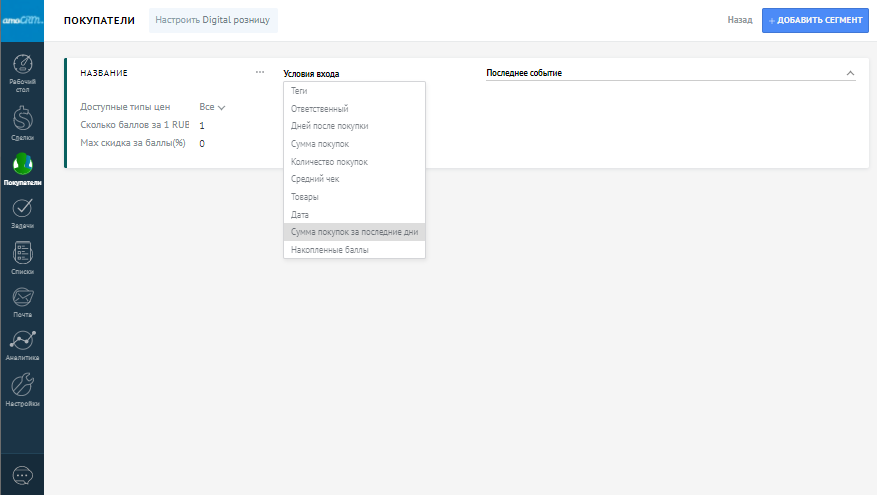Pick Накопленные баллы in the dropdown list
Viewport: 877px width, 495px height.
click(x=329, y=250)
